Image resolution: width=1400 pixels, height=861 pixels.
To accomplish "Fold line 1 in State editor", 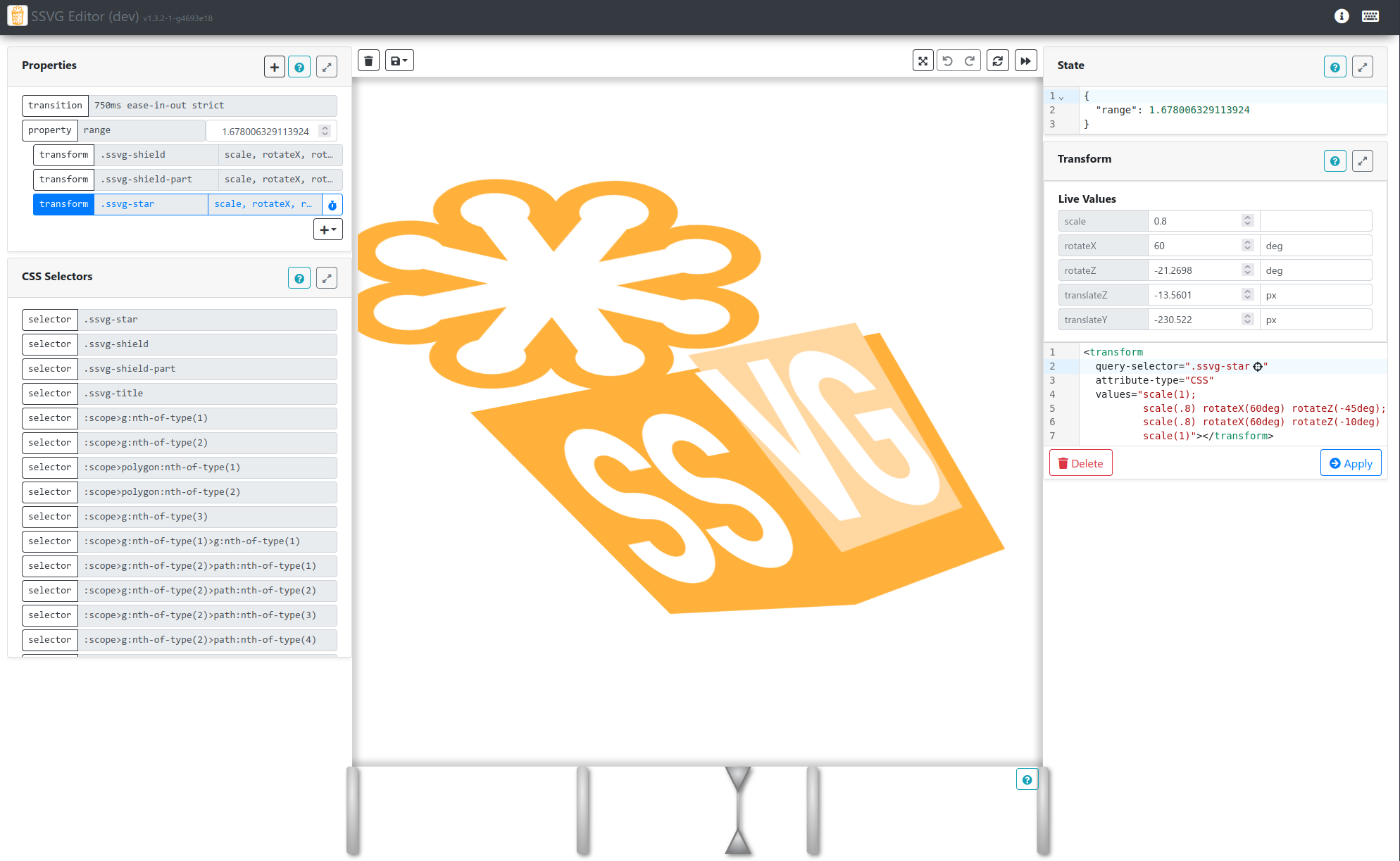I will tap(1061, 98).
